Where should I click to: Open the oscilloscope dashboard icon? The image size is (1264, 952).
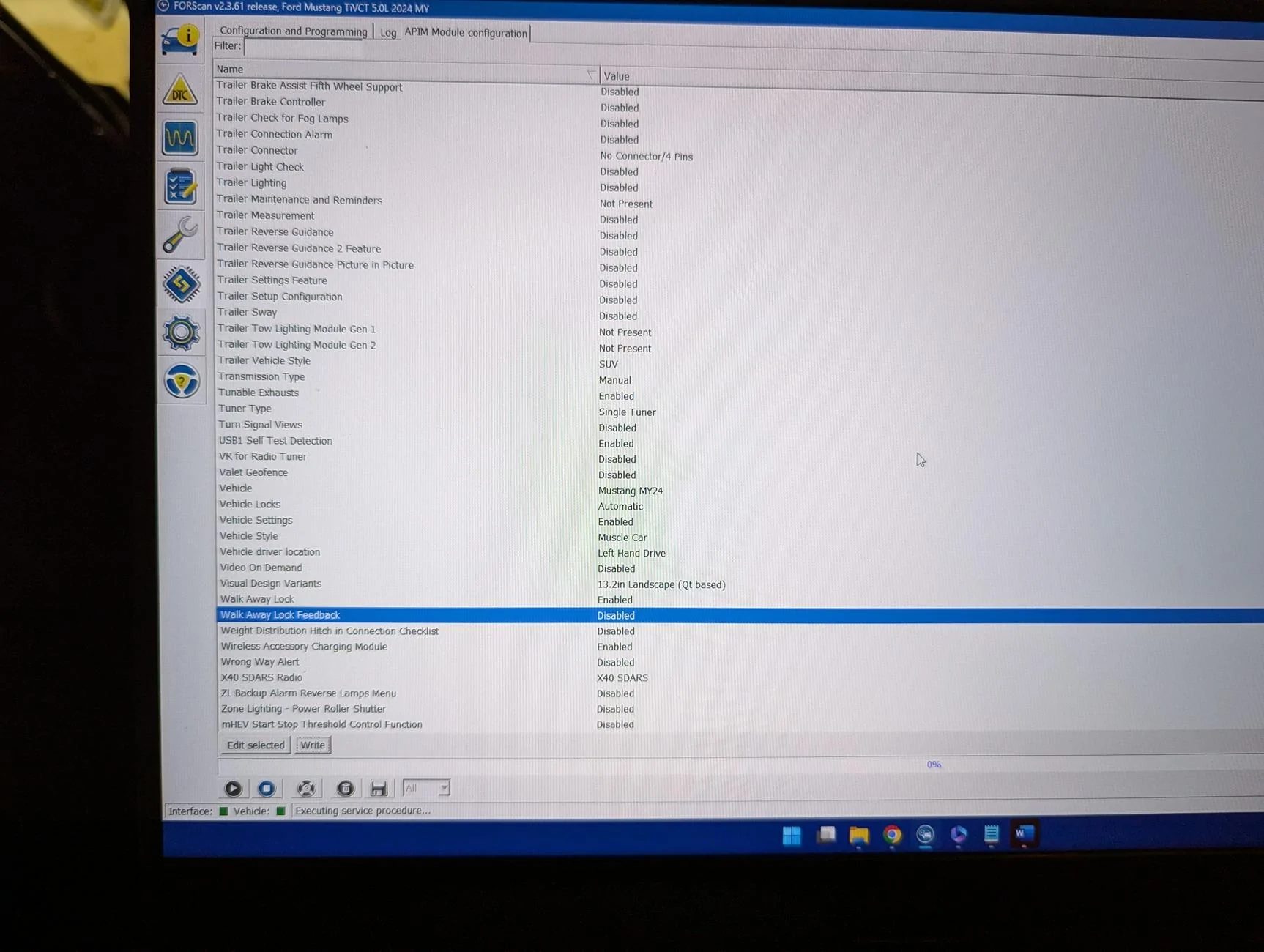click(x=180, y=138)
